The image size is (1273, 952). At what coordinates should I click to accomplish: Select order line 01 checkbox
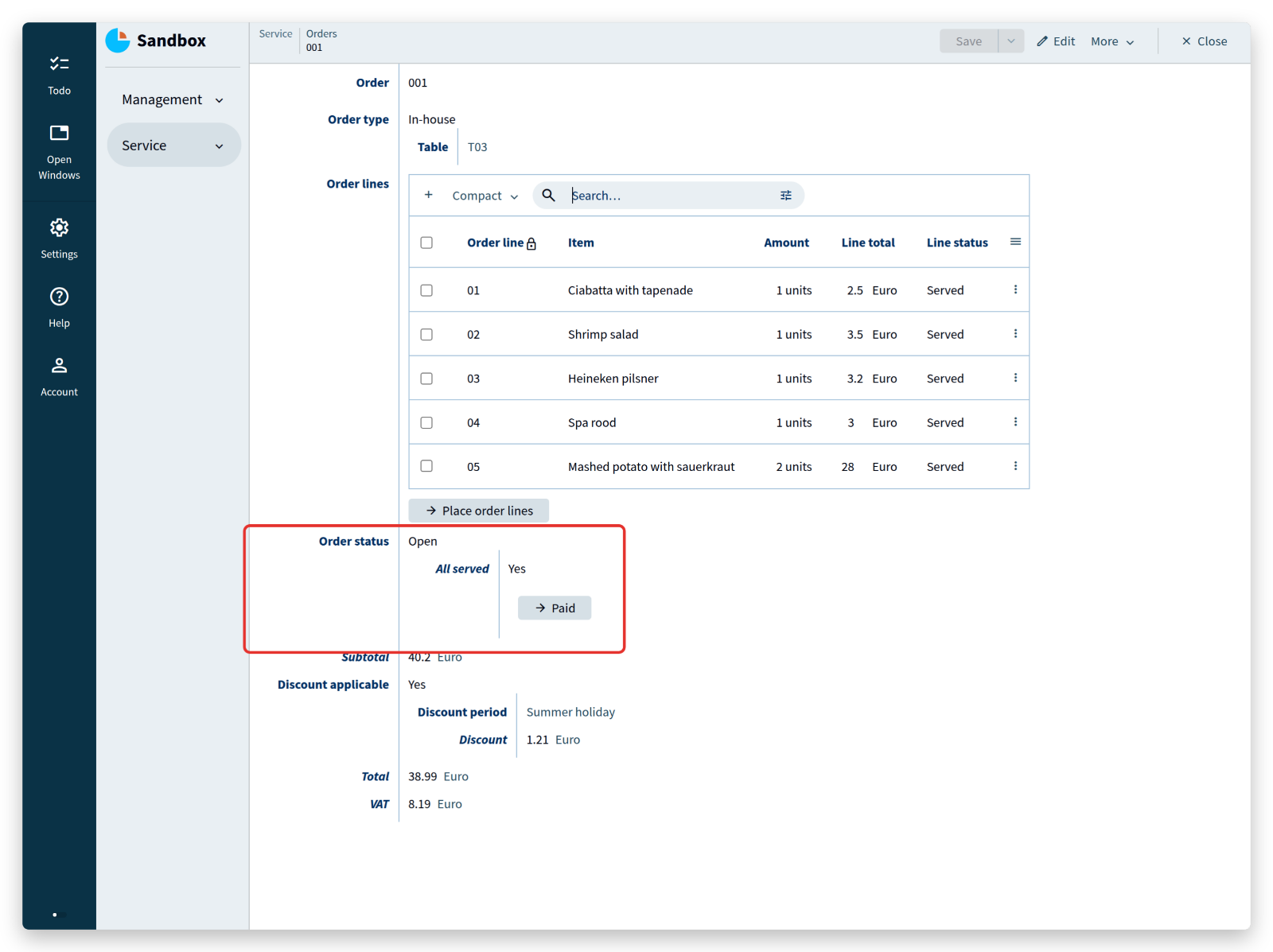tap(426, 290)
